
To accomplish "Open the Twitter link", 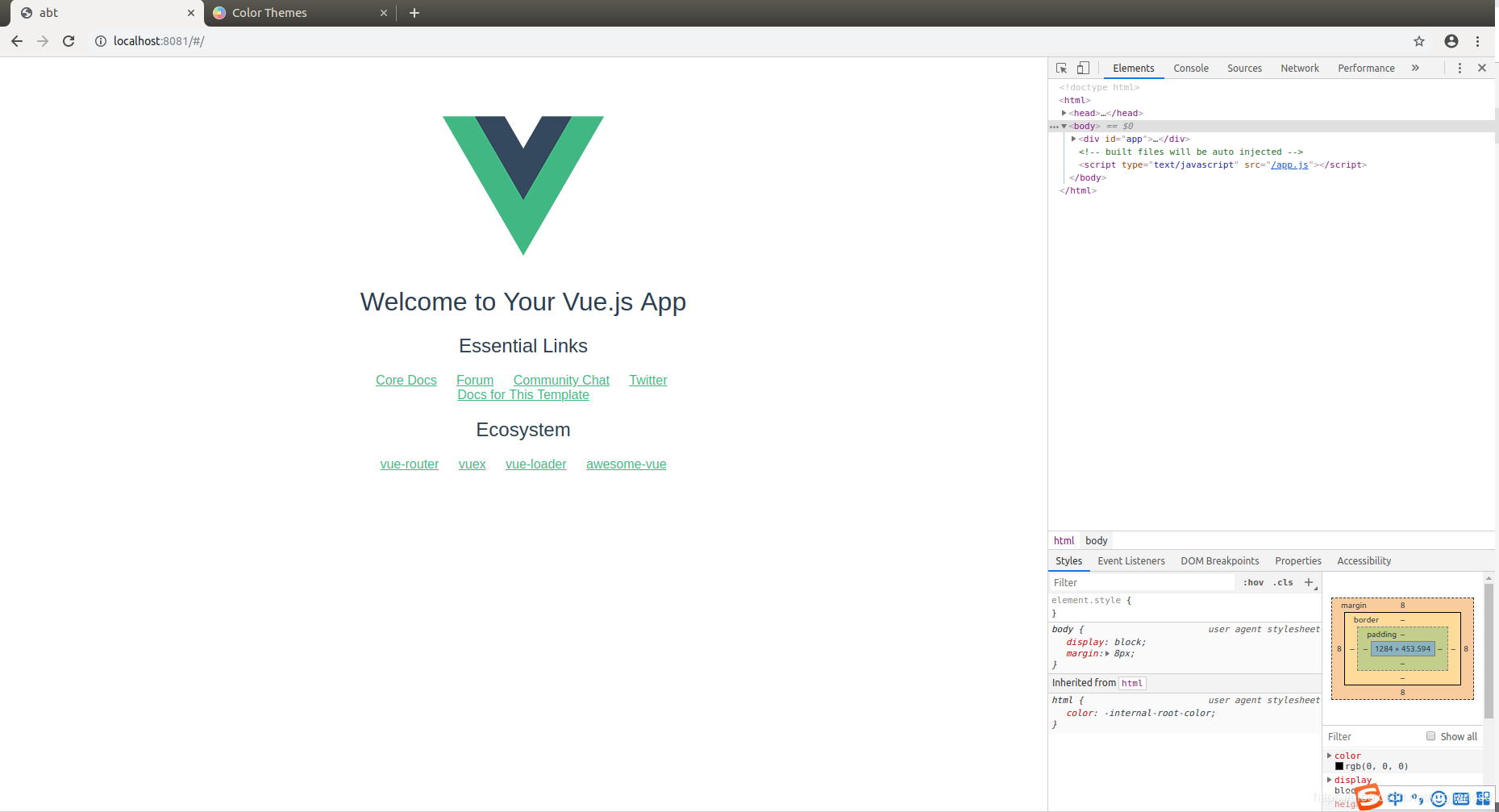I will [648, 380].
